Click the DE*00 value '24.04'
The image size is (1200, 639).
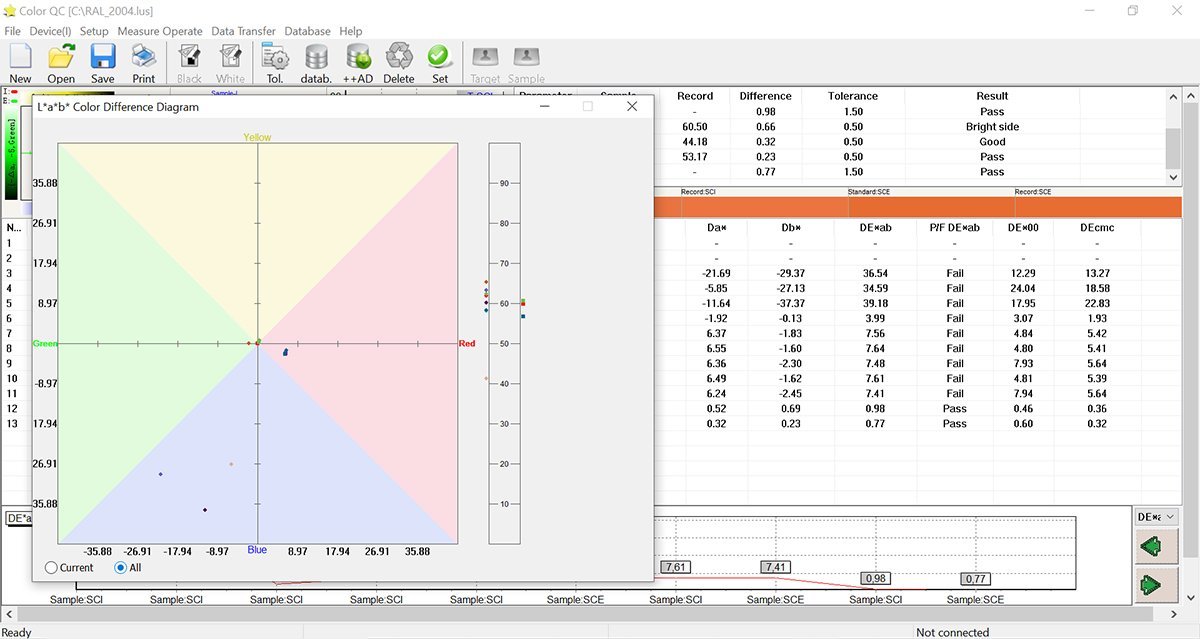tap(1025, 288)
